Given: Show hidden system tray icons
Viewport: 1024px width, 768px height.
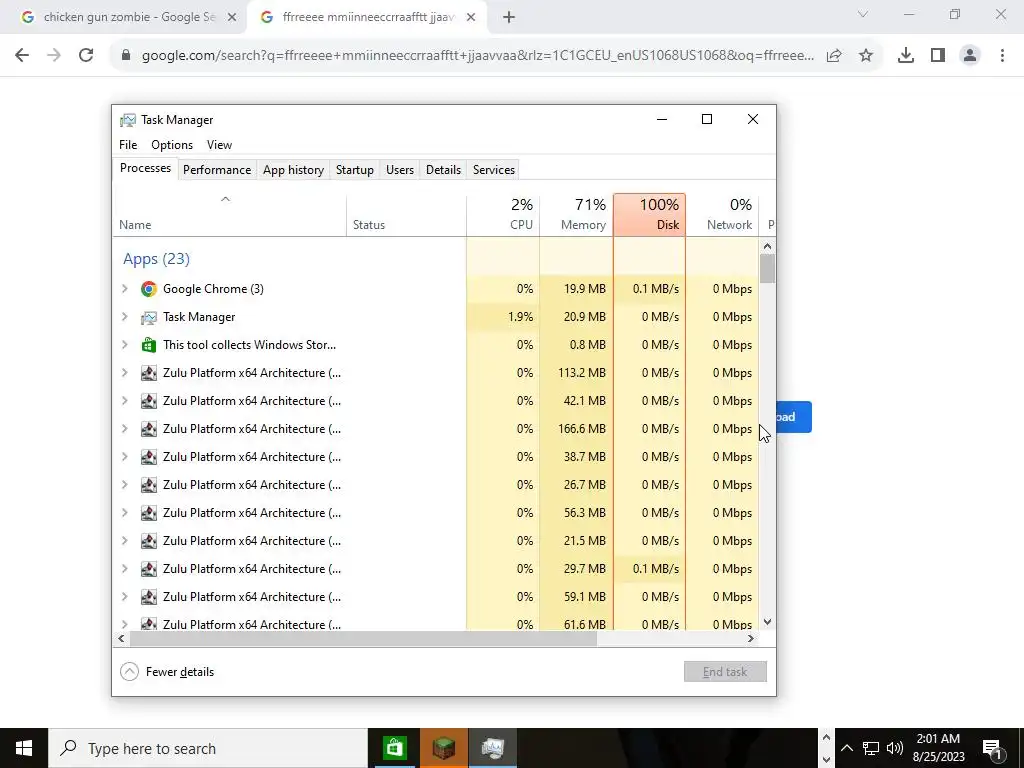Looking at the screenshot, I should click(x=846, y=748).
